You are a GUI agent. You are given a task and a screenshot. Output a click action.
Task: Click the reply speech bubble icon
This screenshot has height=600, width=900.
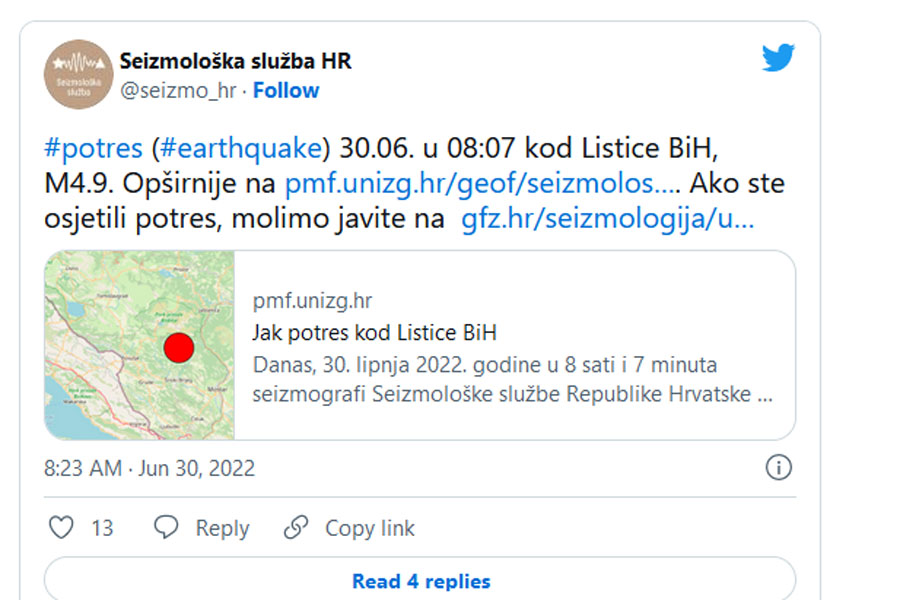(166, 527)
